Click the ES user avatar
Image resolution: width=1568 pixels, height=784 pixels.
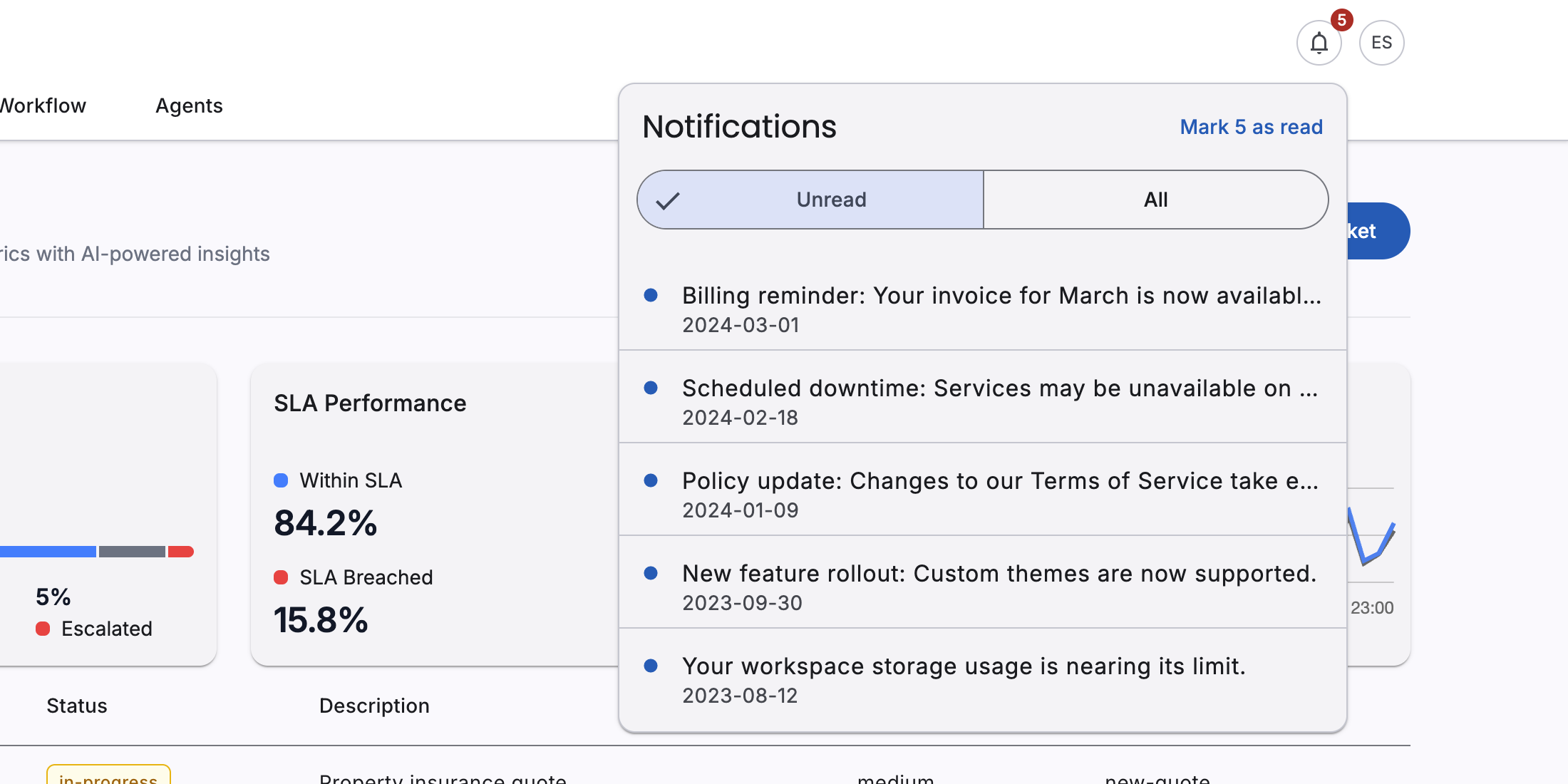tap(1381, 43)
